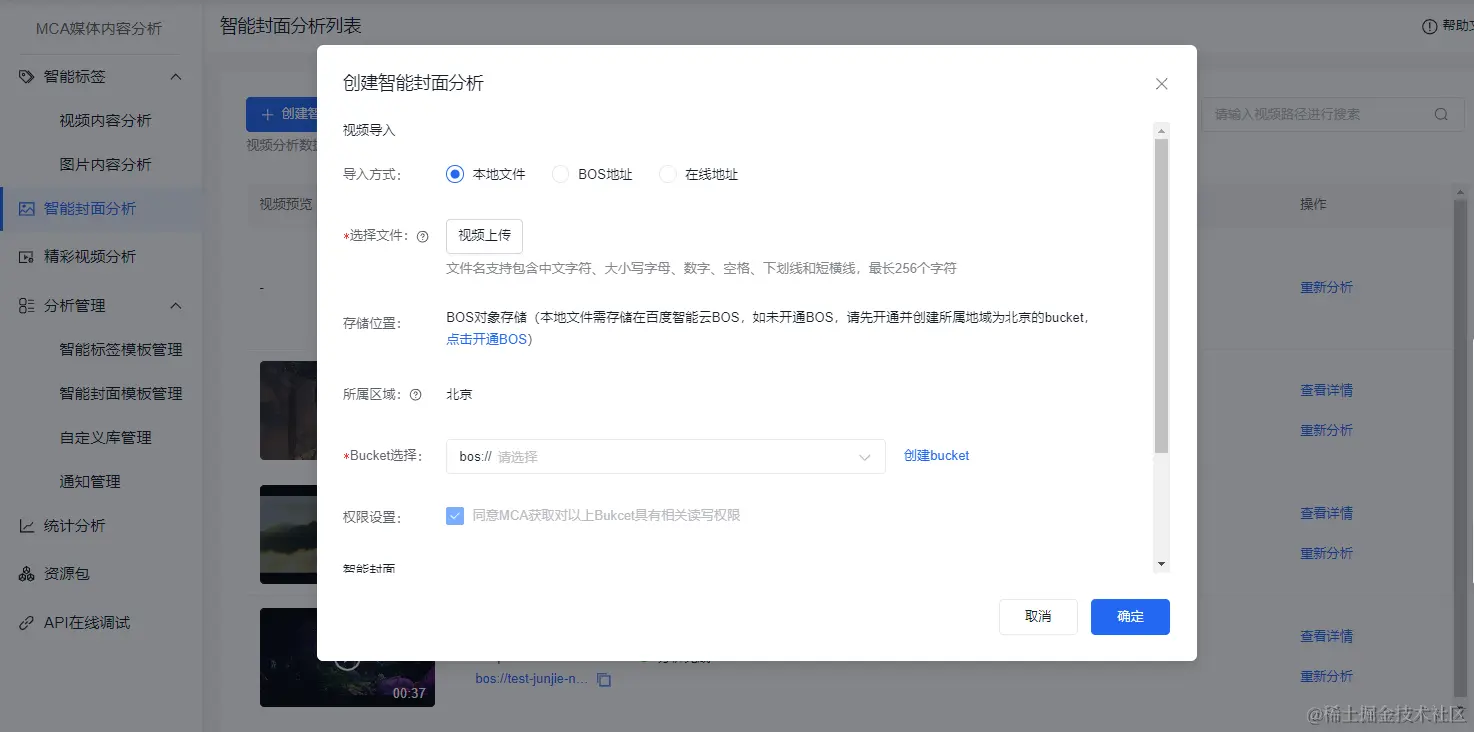Select the 本地文件 import radio button
The height and width of the screenshot is (732, 1474).
(455, 174)
